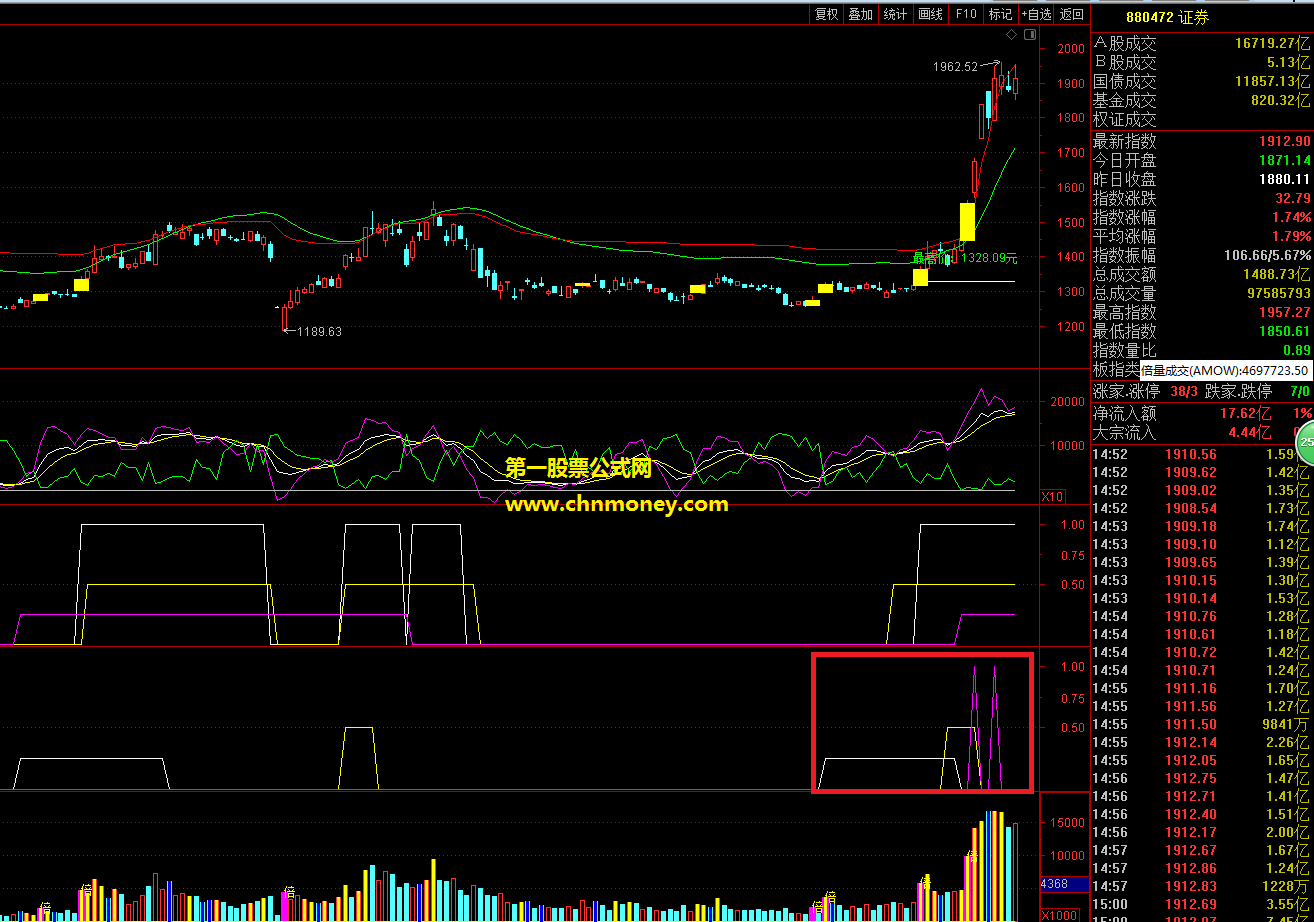Click the diamond icon above the chart
The width and height of the screenshot is (1314, 922).
pos(1011,35)
